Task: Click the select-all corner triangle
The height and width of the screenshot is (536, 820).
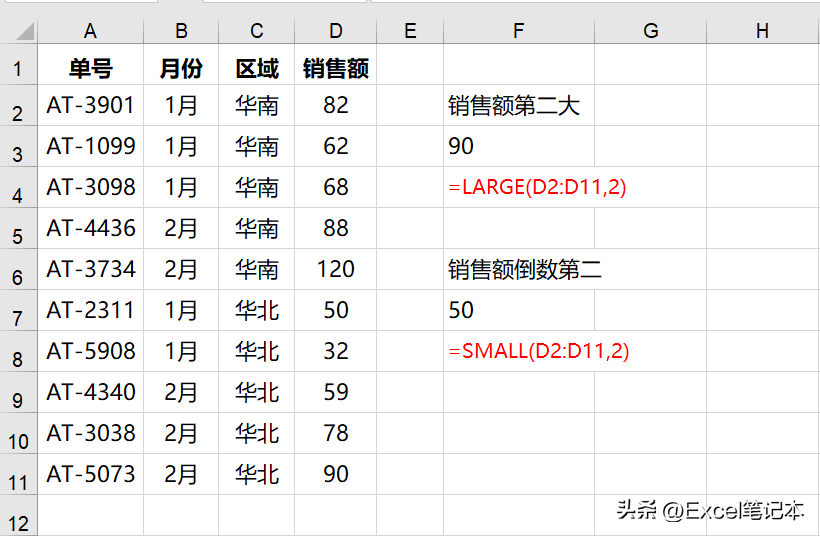Action: pyautogui.click(x=25, y=31)
